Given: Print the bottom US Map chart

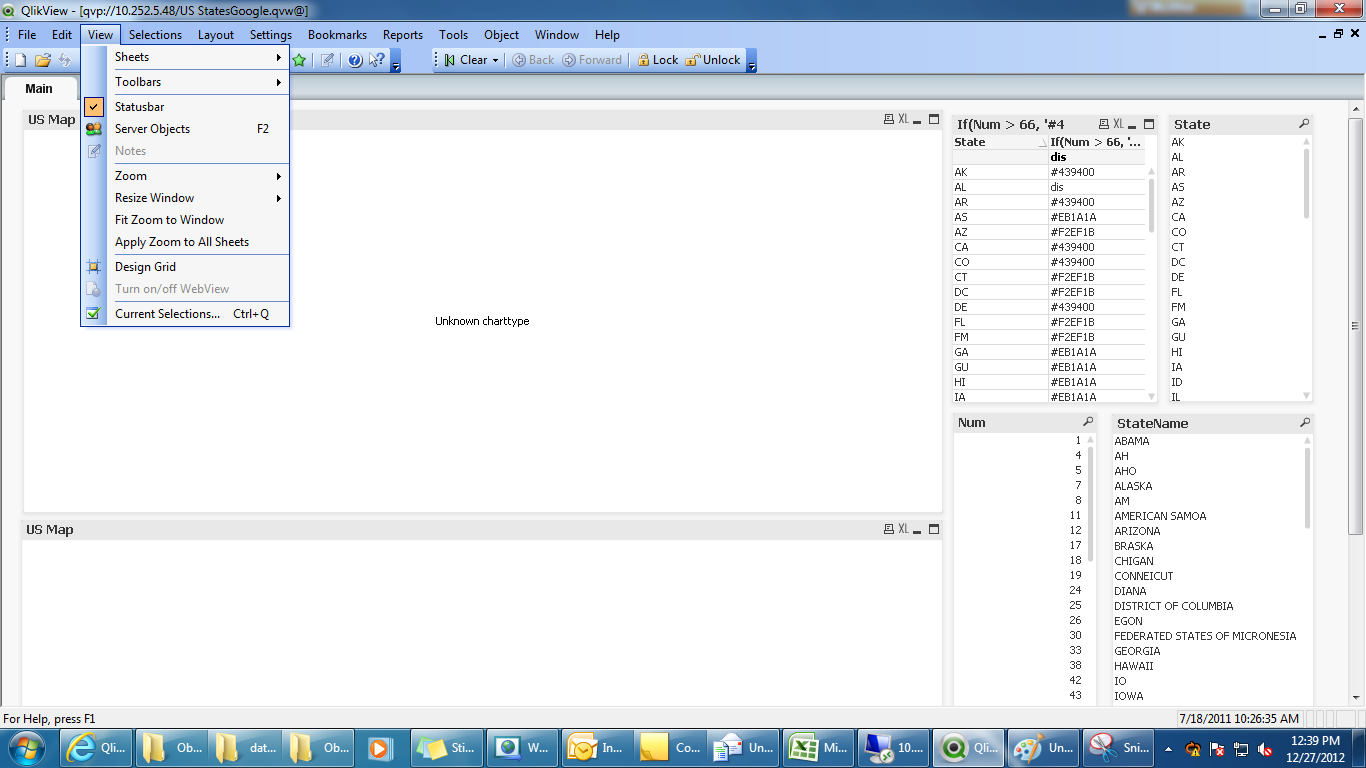Looking at the screenshot, I should tap(888, 529).
